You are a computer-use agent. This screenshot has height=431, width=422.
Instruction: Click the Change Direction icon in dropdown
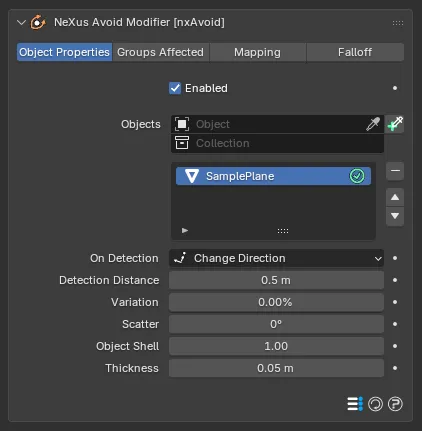point(180,258)
